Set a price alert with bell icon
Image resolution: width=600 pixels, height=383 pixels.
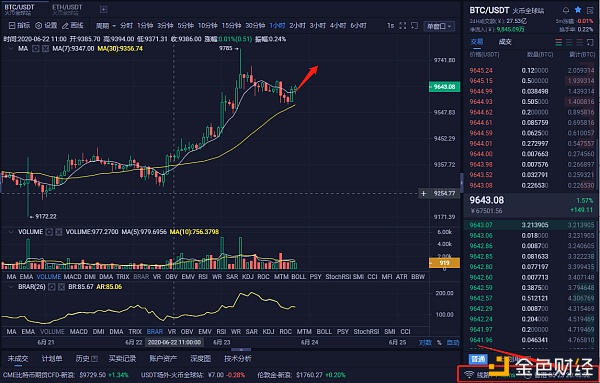[566, 10]
